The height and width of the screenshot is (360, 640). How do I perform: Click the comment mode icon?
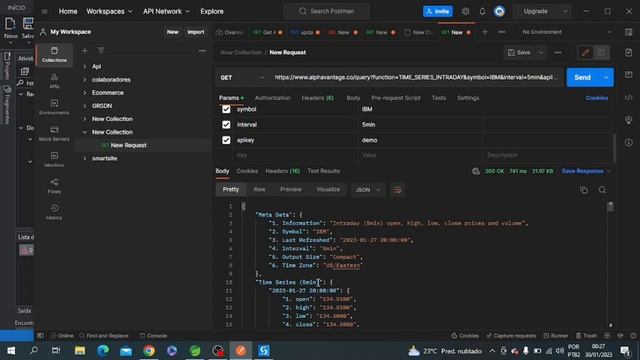tap(601, 52)
